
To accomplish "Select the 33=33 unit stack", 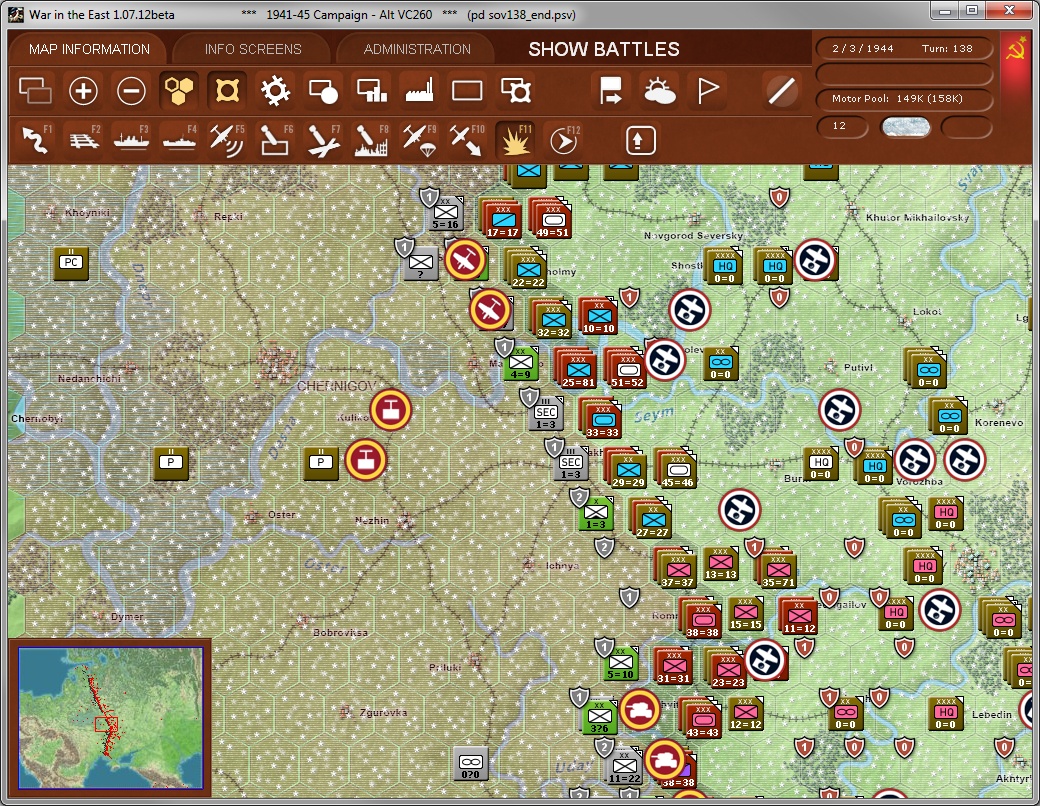I will pyautogui.click(x=601, y=418).
